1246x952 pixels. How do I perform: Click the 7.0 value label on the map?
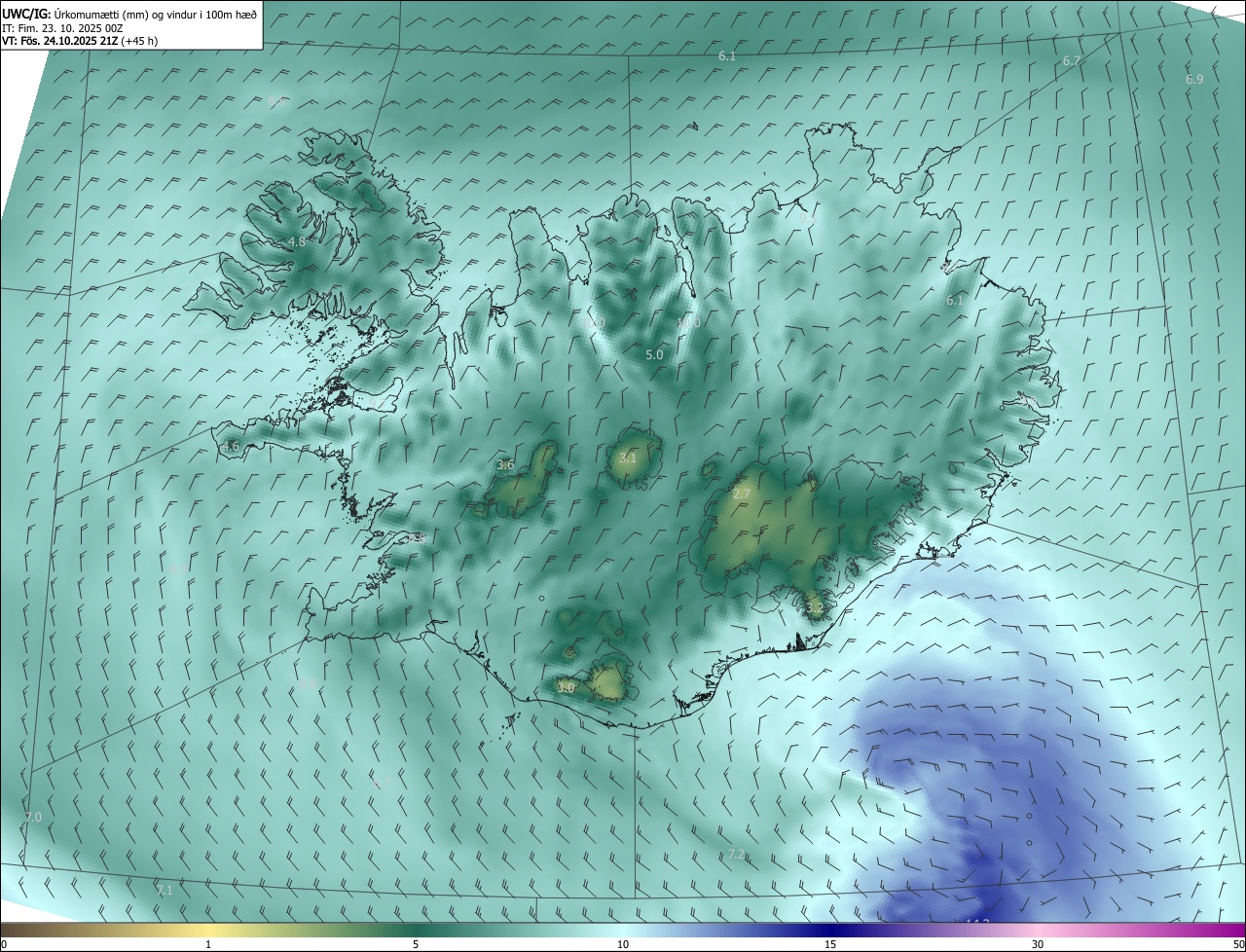click(33, 818)
